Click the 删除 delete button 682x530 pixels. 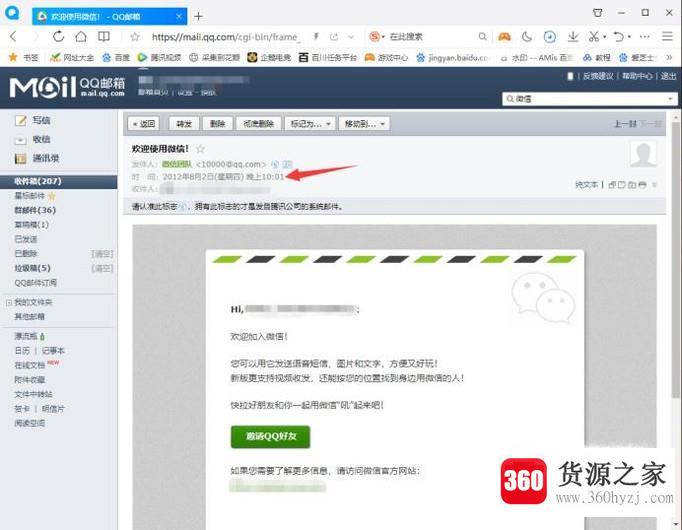pyautogui.click(x=217, y=124)
